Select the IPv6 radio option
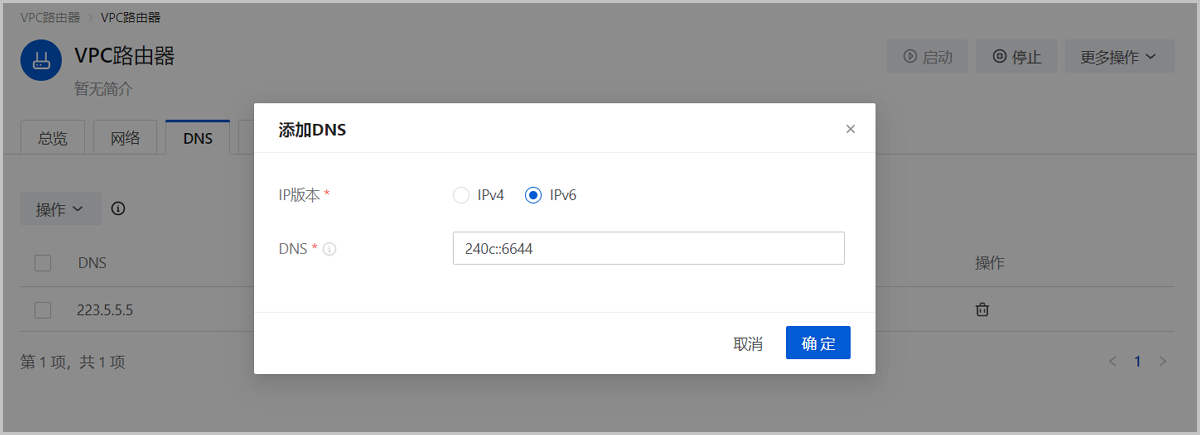The image size is (1200, 435). pos(534,195)
